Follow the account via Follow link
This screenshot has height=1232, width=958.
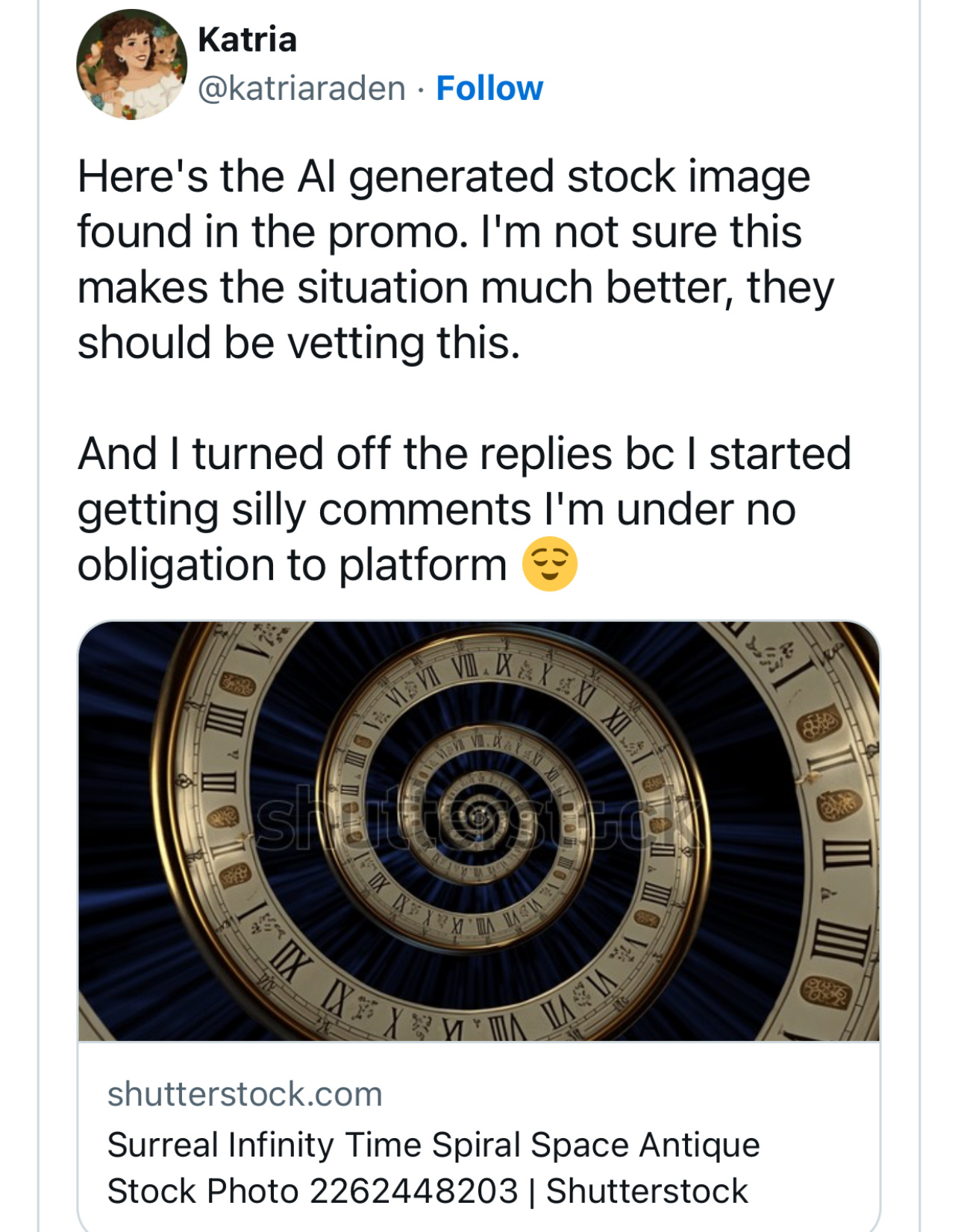489,89
